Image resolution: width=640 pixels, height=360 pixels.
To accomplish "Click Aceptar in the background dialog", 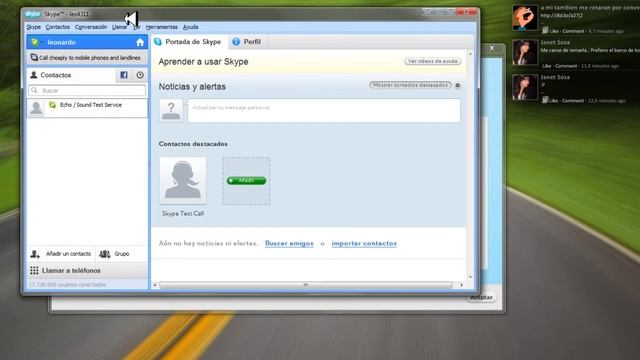I will click(x=481, y=298).
